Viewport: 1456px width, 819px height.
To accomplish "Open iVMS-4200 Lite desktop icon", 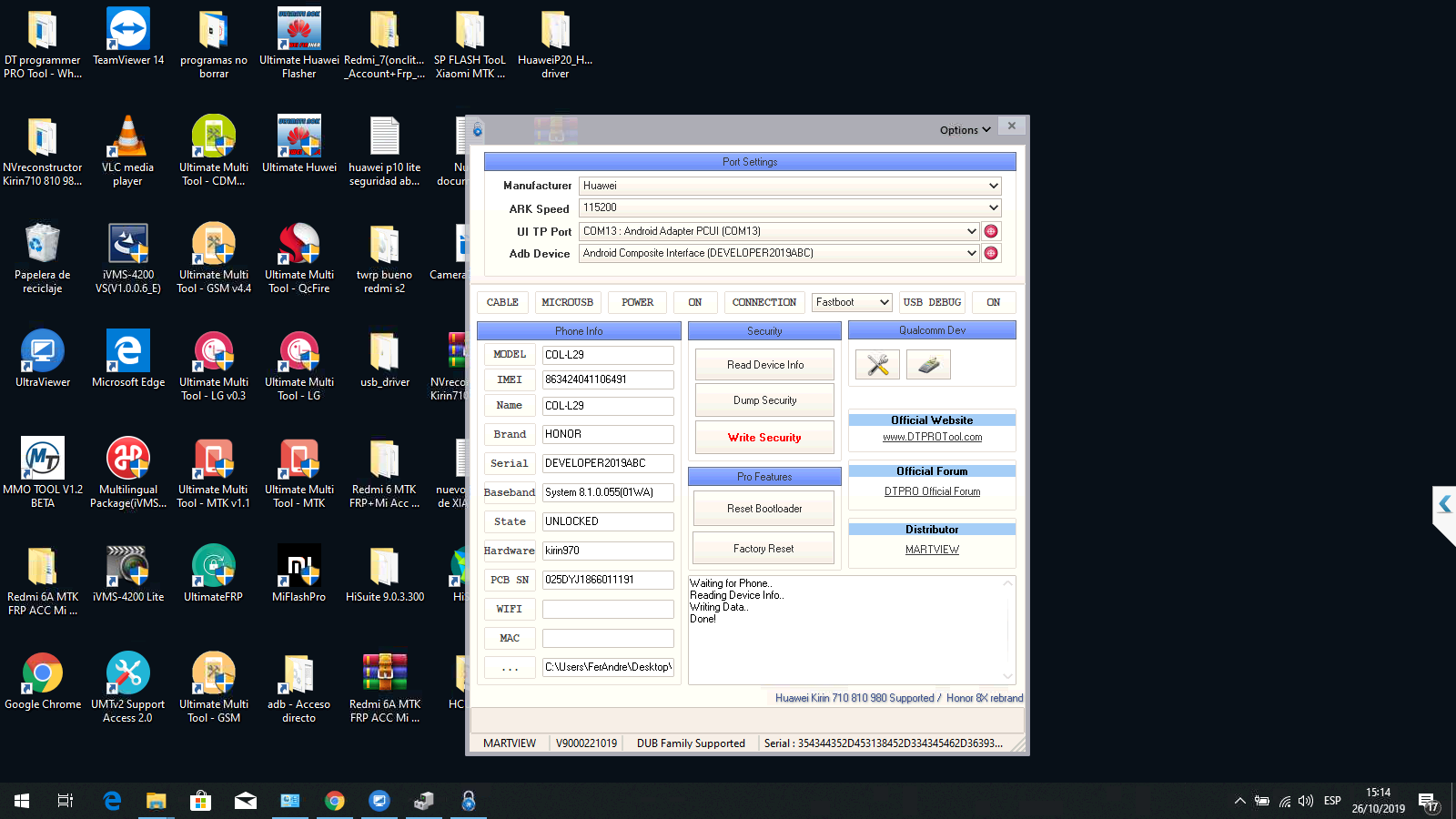I will point(128,573).
